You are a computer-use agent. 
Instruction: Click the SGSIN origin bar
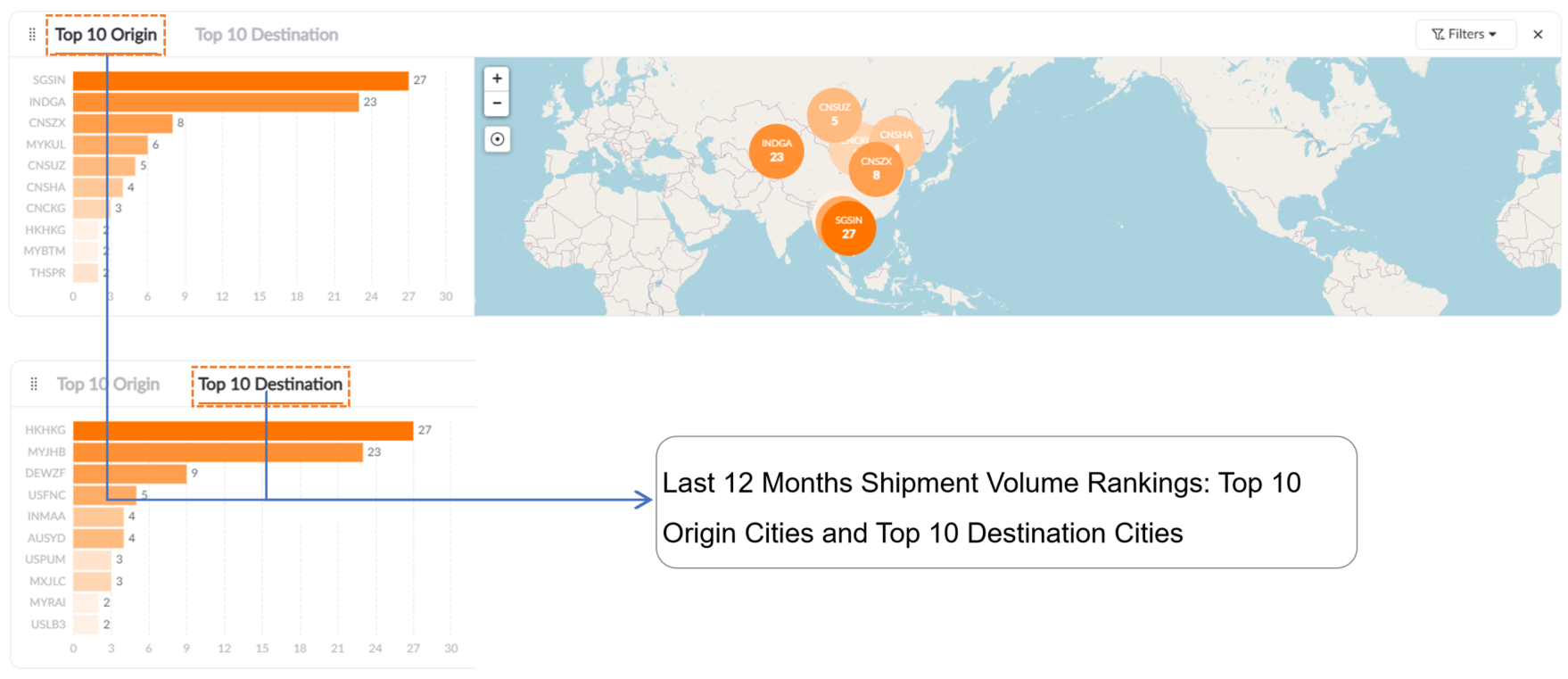tap(240, 80)
